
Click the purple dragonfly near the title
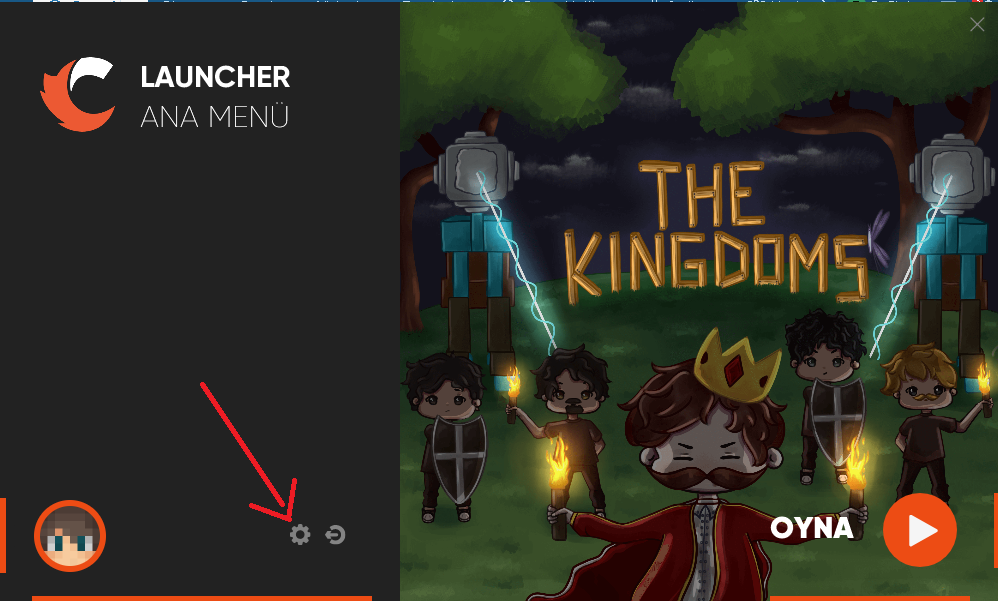[880, 239]
